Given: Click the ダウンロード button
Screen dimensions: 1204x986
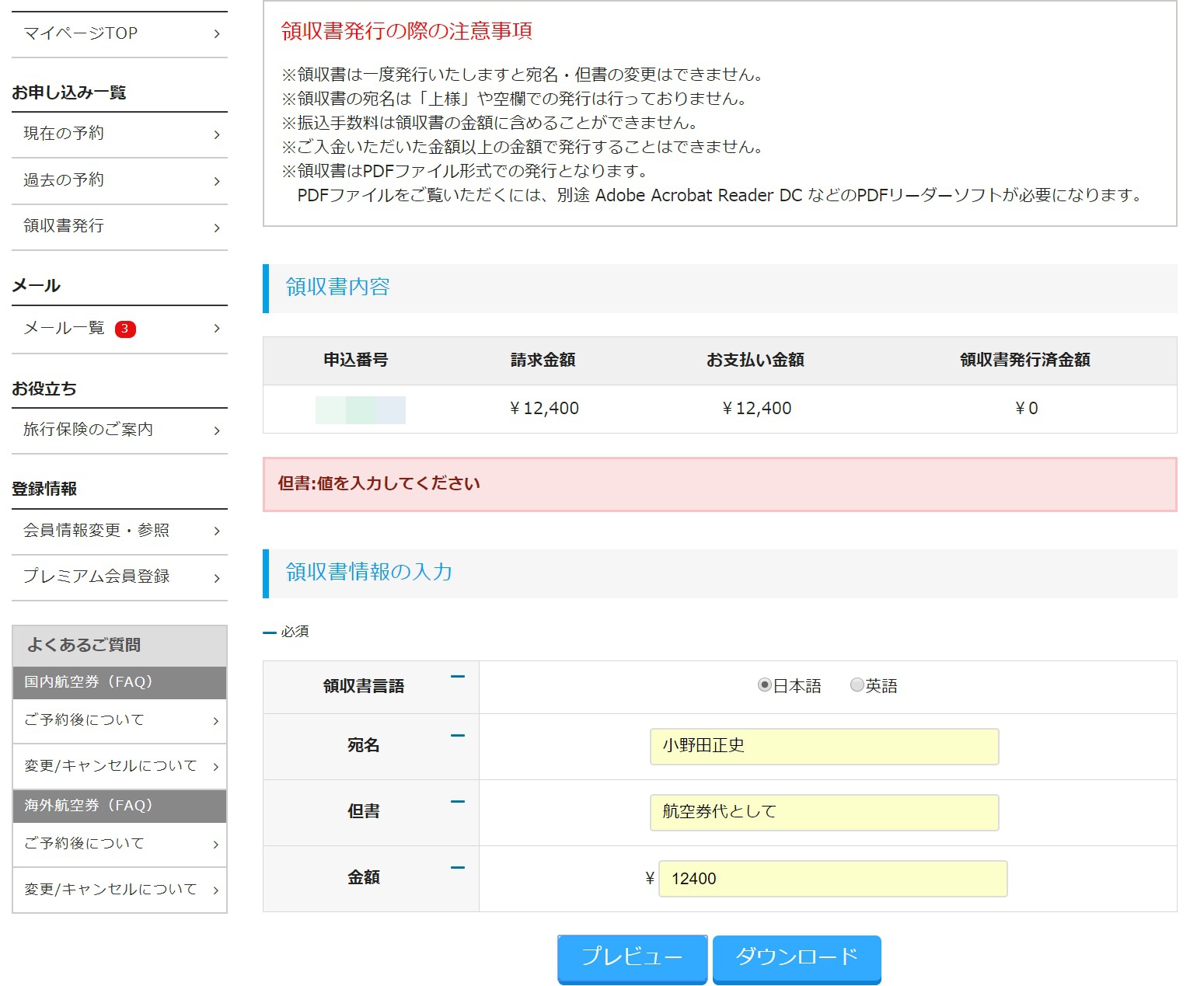Looking at the screenshot, I should tap(797, 957).
